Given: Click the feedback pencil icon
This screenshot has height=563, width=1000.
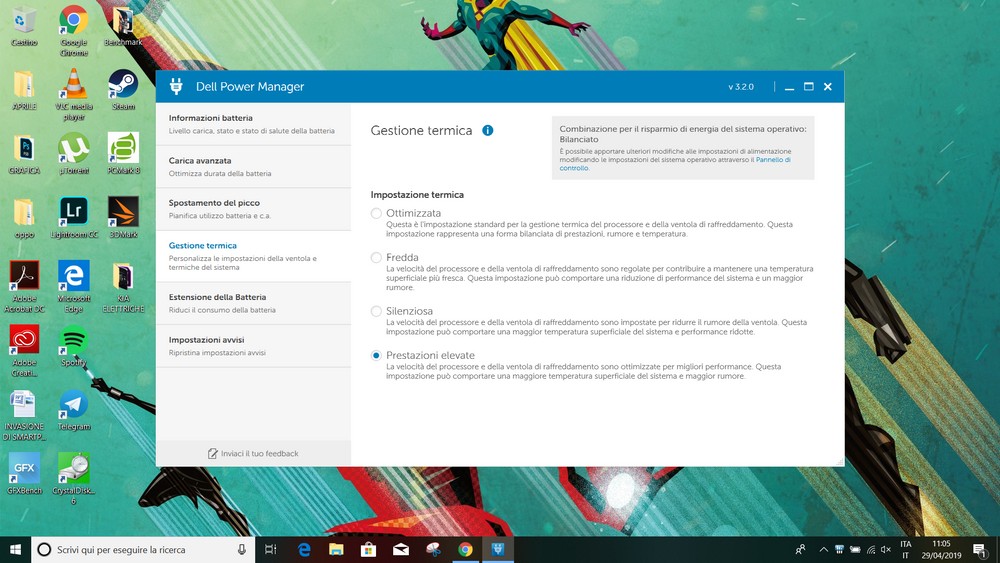Looking at the screenshot, I should [212, 453].
